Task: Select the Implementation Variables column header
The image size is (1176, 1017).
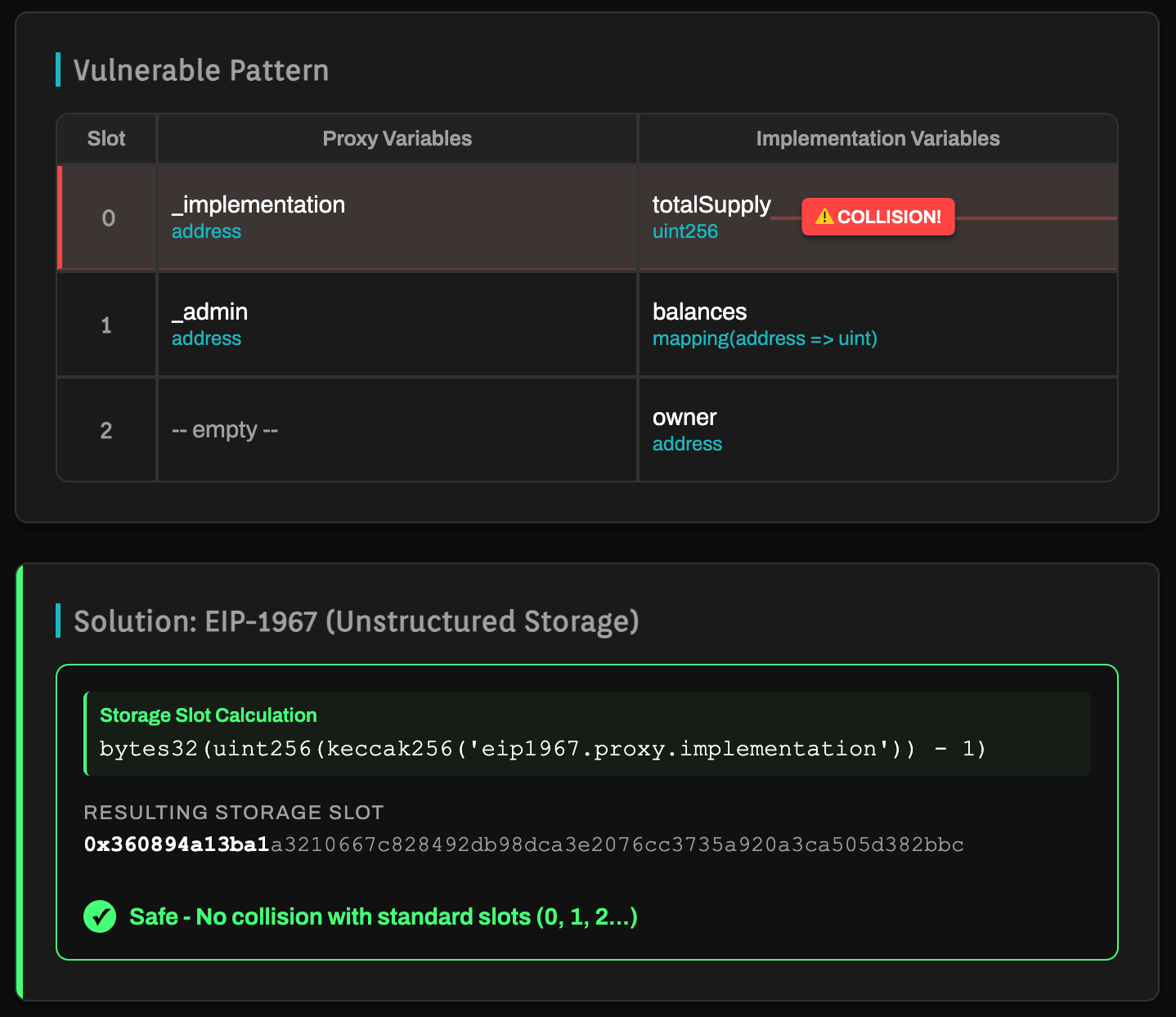Action: [878, 138]
